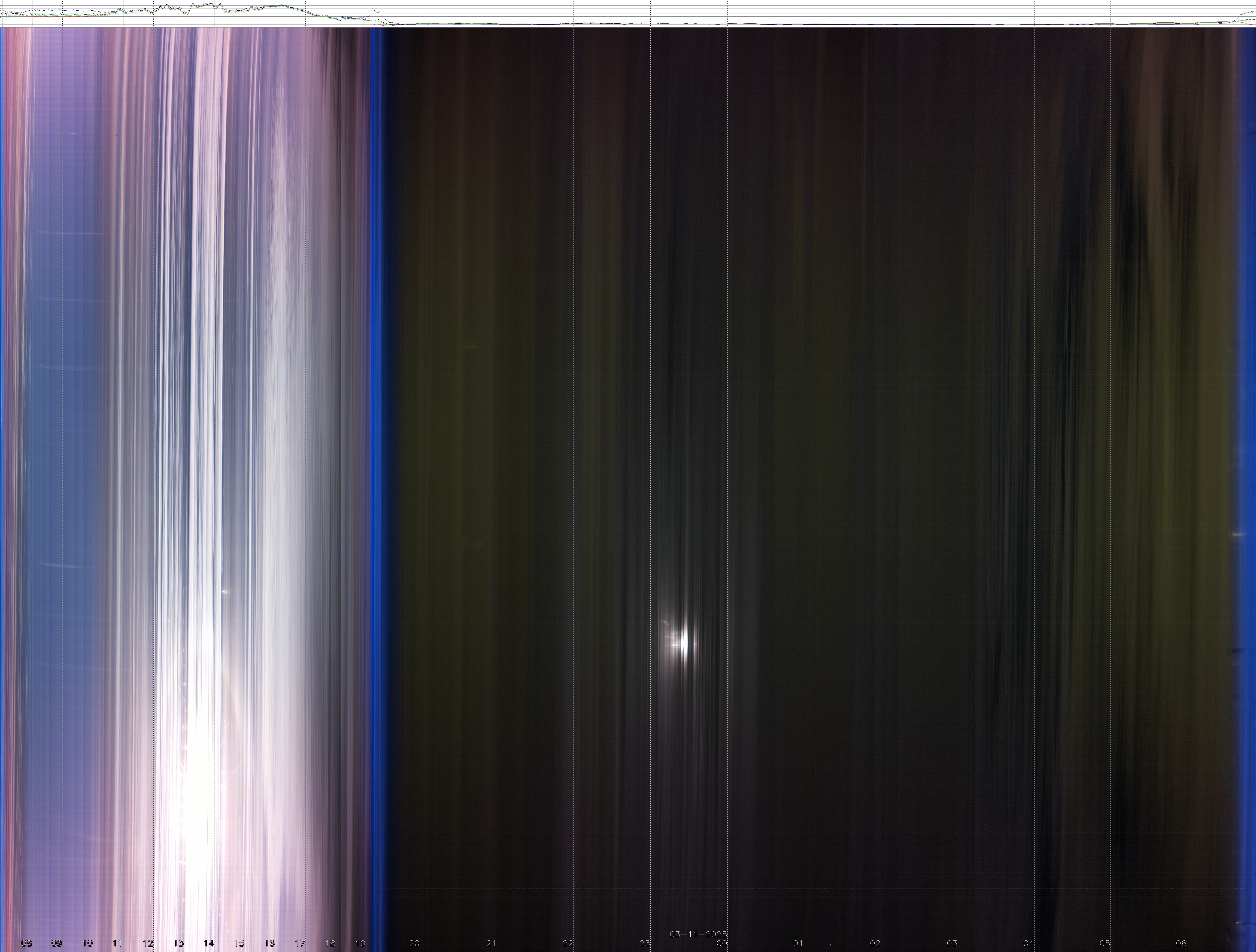Screen dimensions: 1256x952
Task: Click the 09 hour label
Action: click(x=57, y=944)
